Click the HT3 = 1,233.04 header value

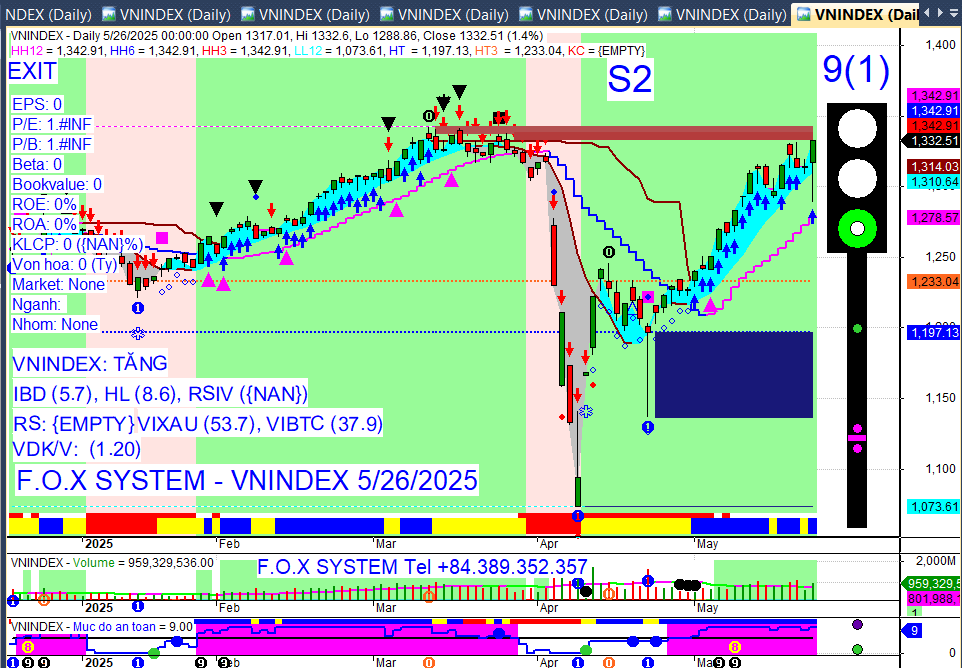click(518, 51)
